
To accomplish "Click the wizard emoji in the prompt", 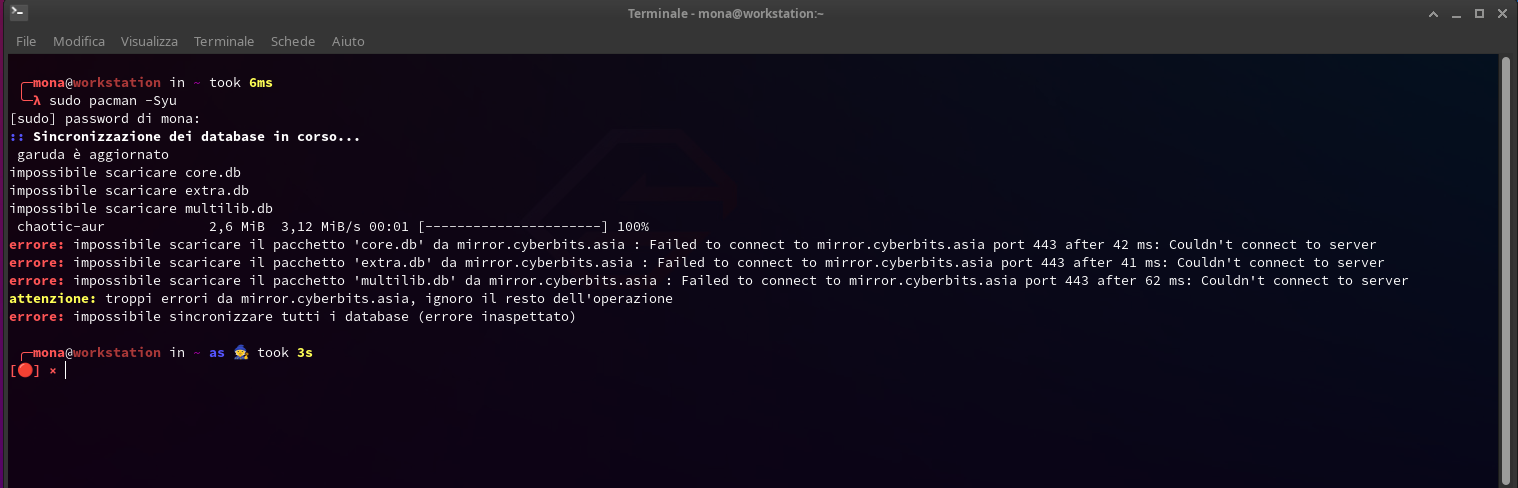I will 240,352.
